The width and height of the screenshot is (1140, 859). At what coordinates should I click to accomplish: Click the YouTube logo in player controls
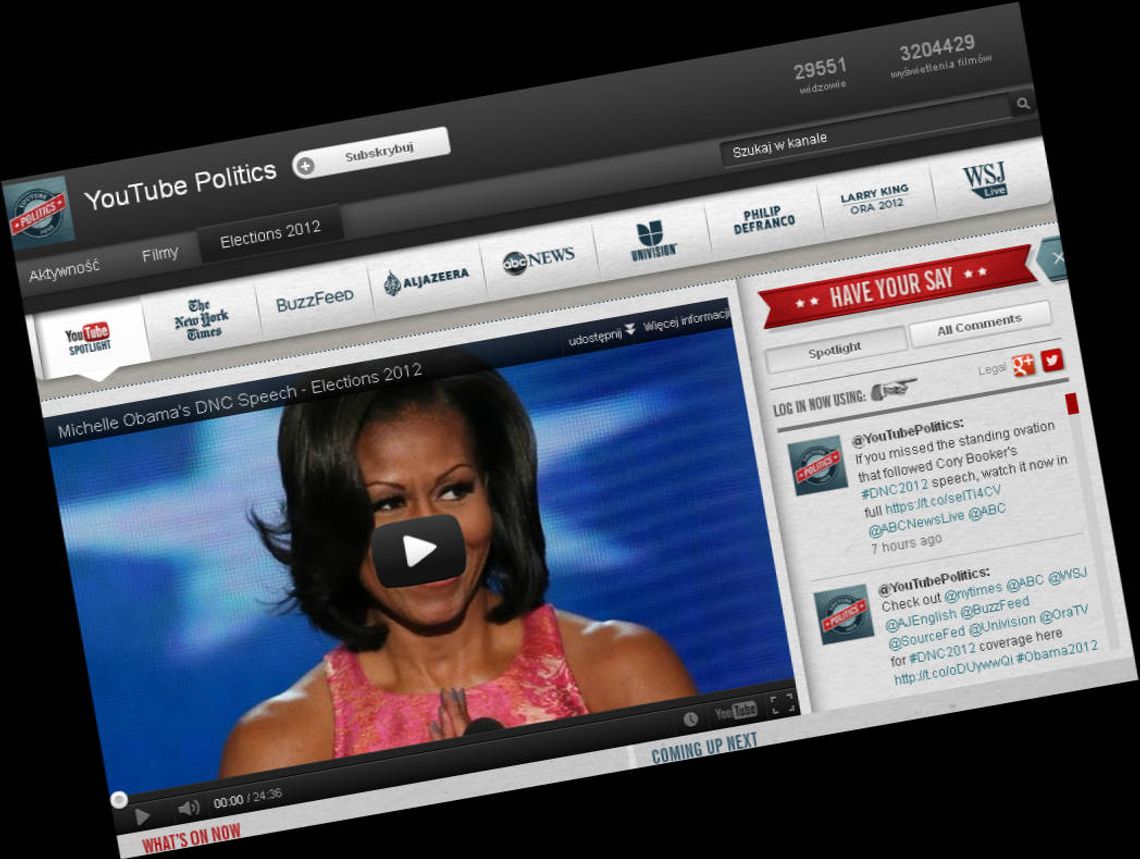coord(735,710)
